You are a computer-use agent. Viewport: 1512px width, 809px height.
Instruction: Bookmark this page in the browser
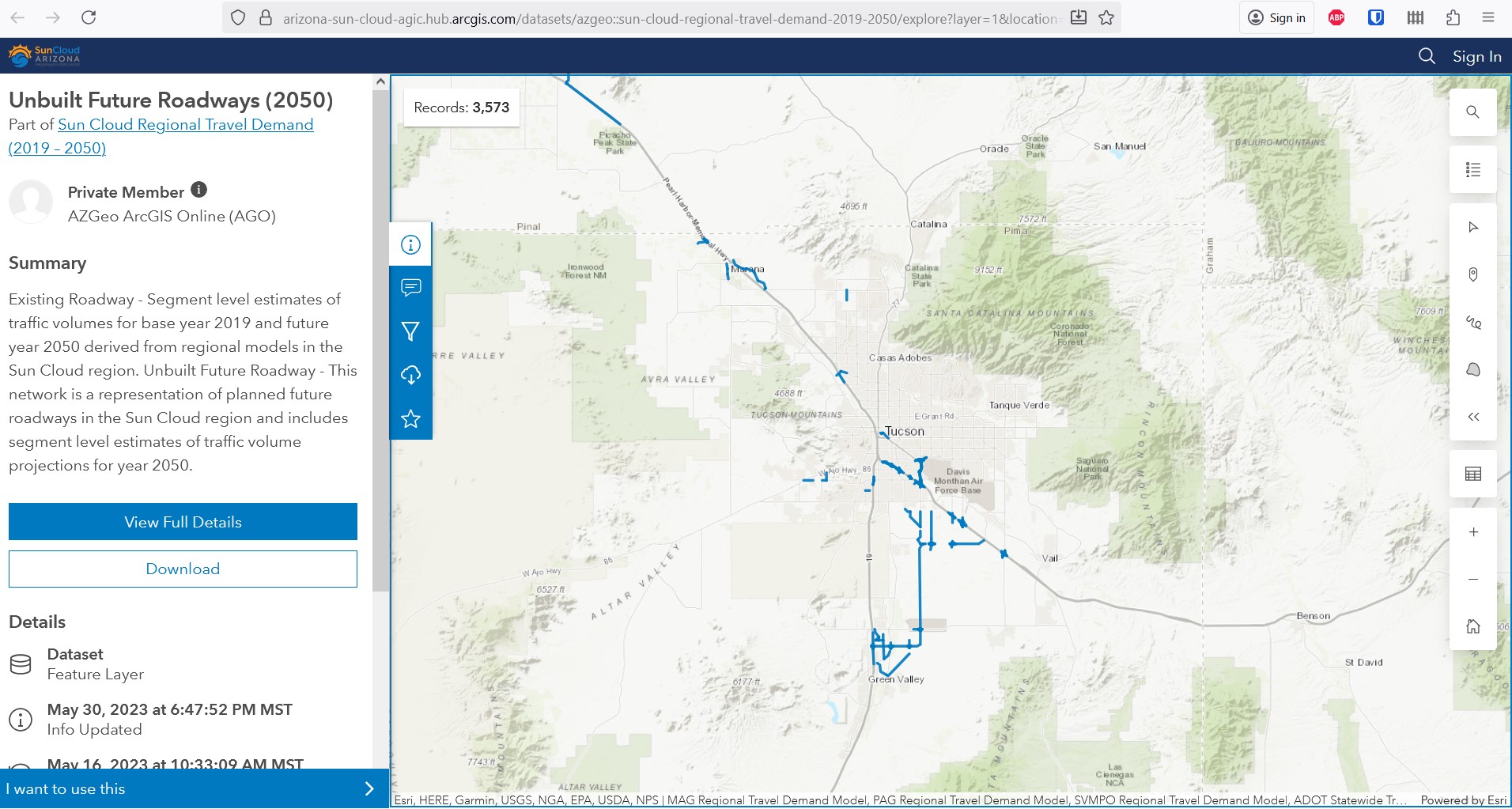coord(1106,17)
